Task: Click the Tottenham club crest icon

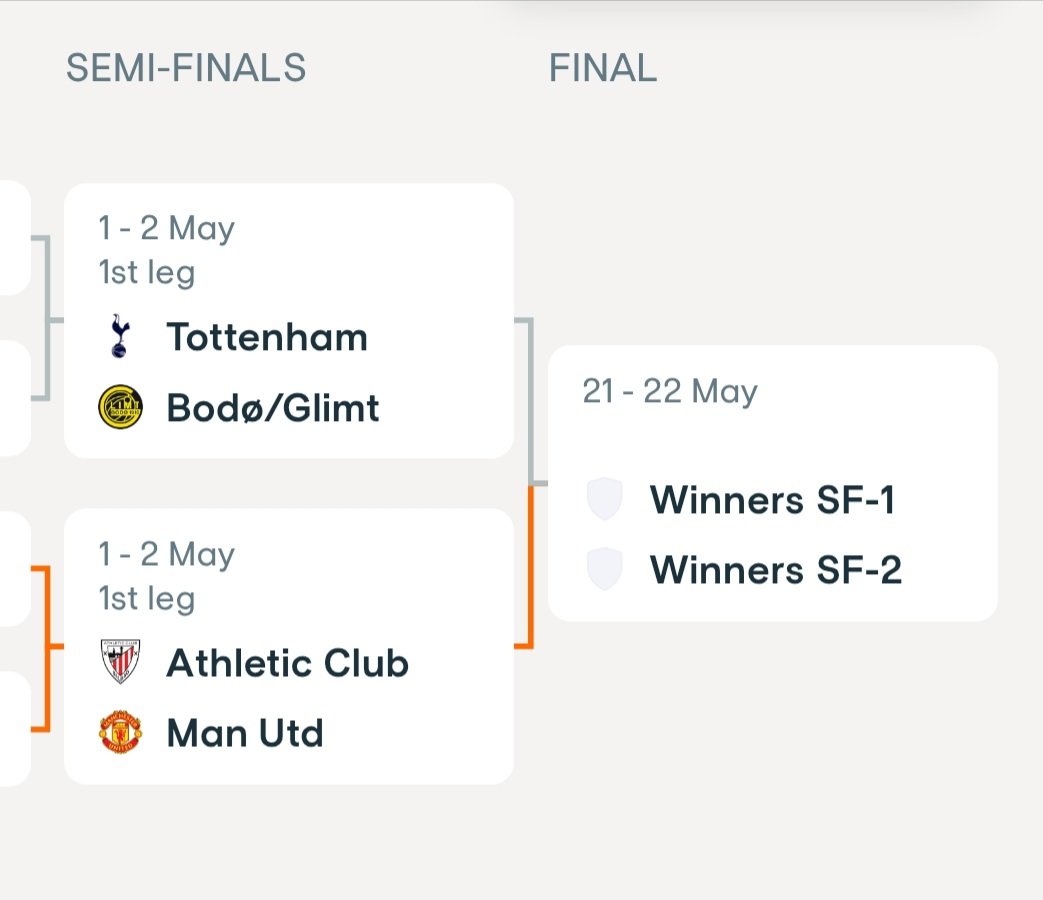Action: [120, 337]
